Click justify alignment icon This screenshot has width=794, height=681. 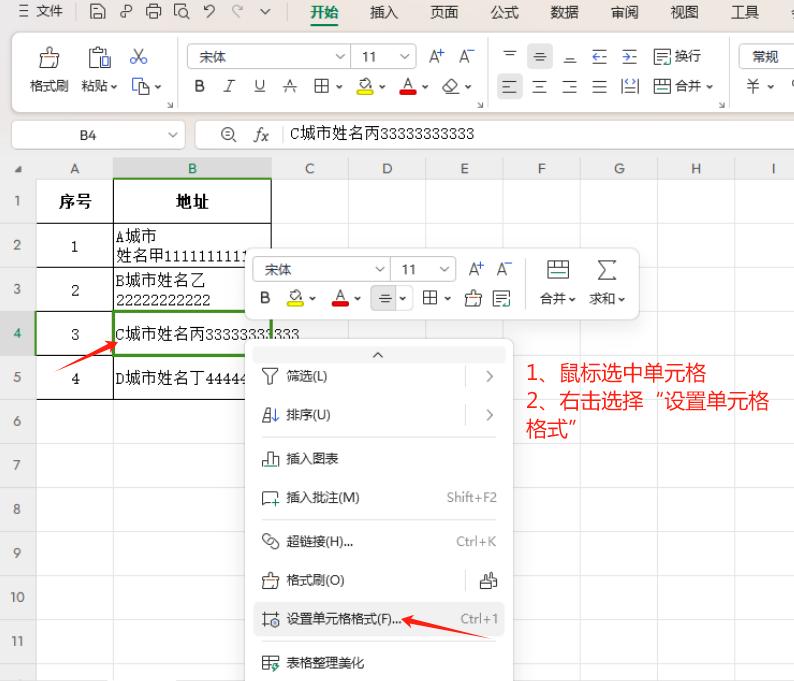click(600, 87)
